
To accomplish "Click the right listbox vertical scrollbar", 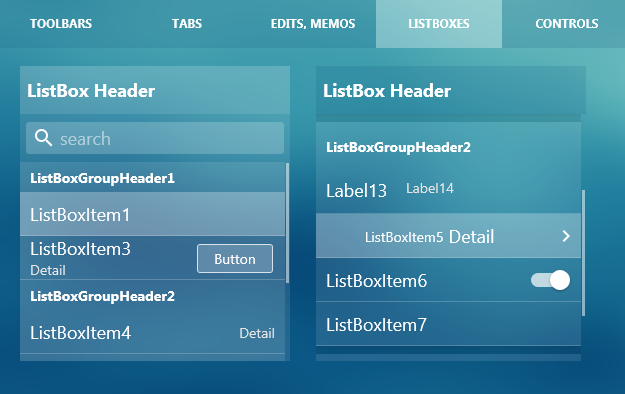I will 584,253.
